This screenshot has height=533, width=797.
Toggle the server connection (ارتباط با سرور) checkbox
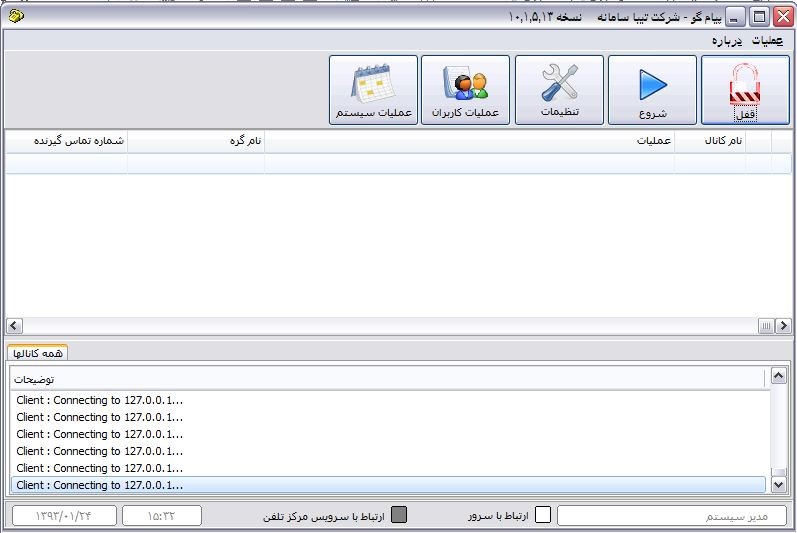pyautogui.click(x=543, y=516)
